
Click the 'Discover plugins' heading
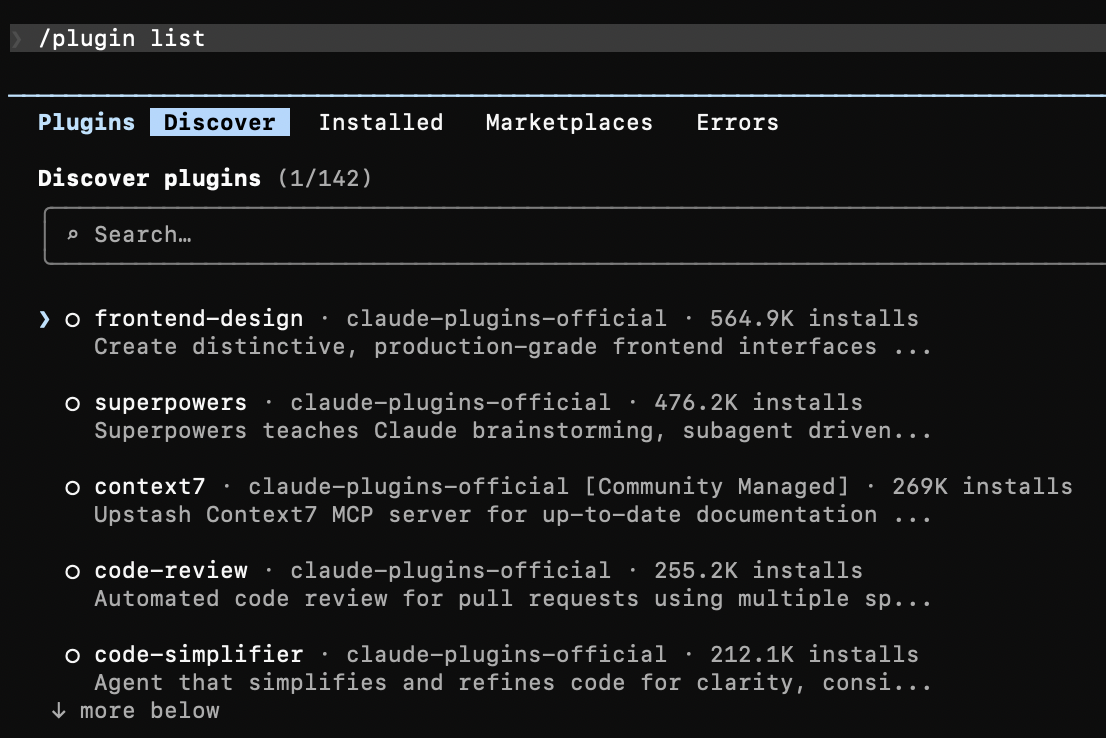point(150,179)
